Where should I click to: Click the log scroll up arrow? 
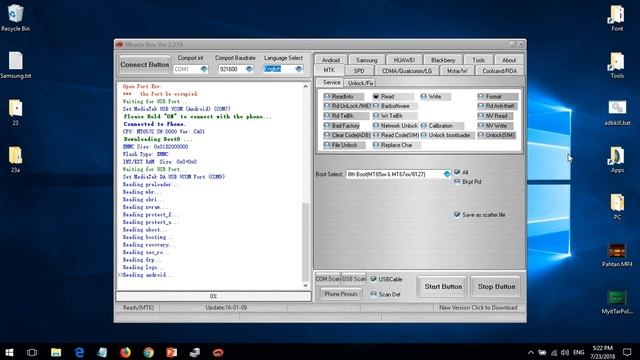point(306,87)
